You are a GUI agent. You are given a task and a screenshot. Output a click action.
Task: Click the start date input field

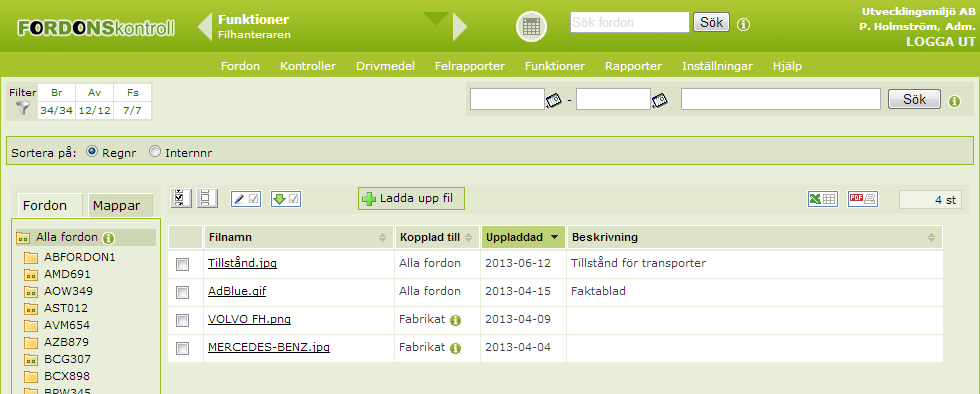pos(507,99)
